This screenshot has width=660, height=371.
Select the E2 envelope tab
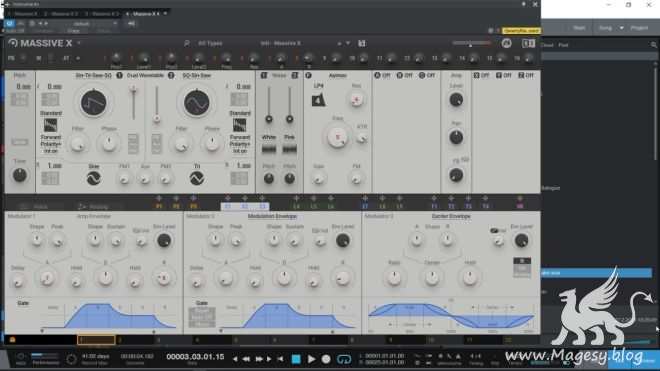(x=245, y=206)
